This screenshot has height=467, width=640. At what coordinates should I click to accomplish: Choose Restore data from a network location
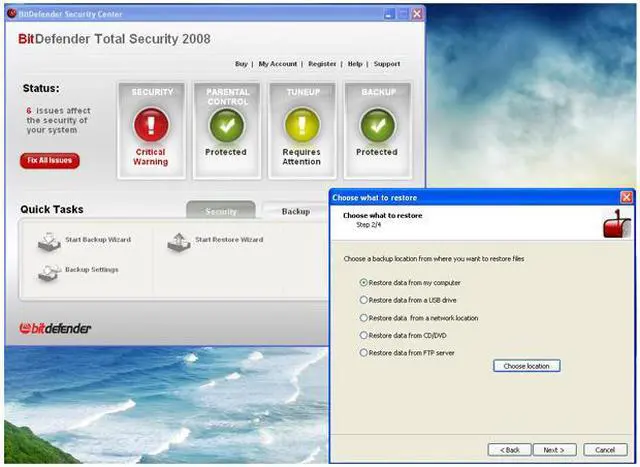(x=364, y=317)
